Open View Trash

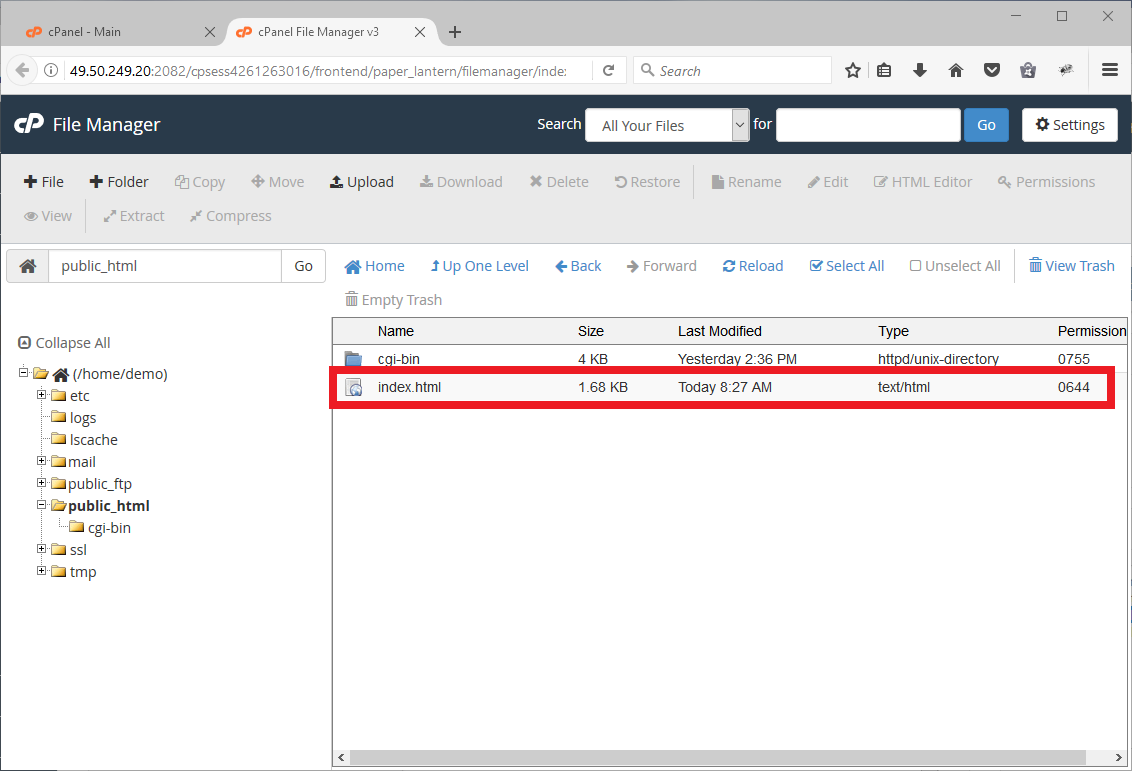click(1071, 266)
